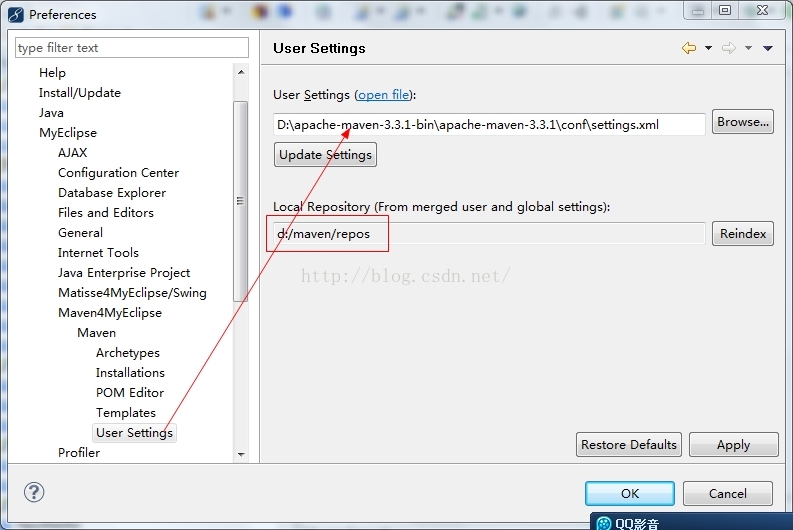Screen dimensions: 793x530
Task: Select Help in the preferences tree
Action: (52, 73)
